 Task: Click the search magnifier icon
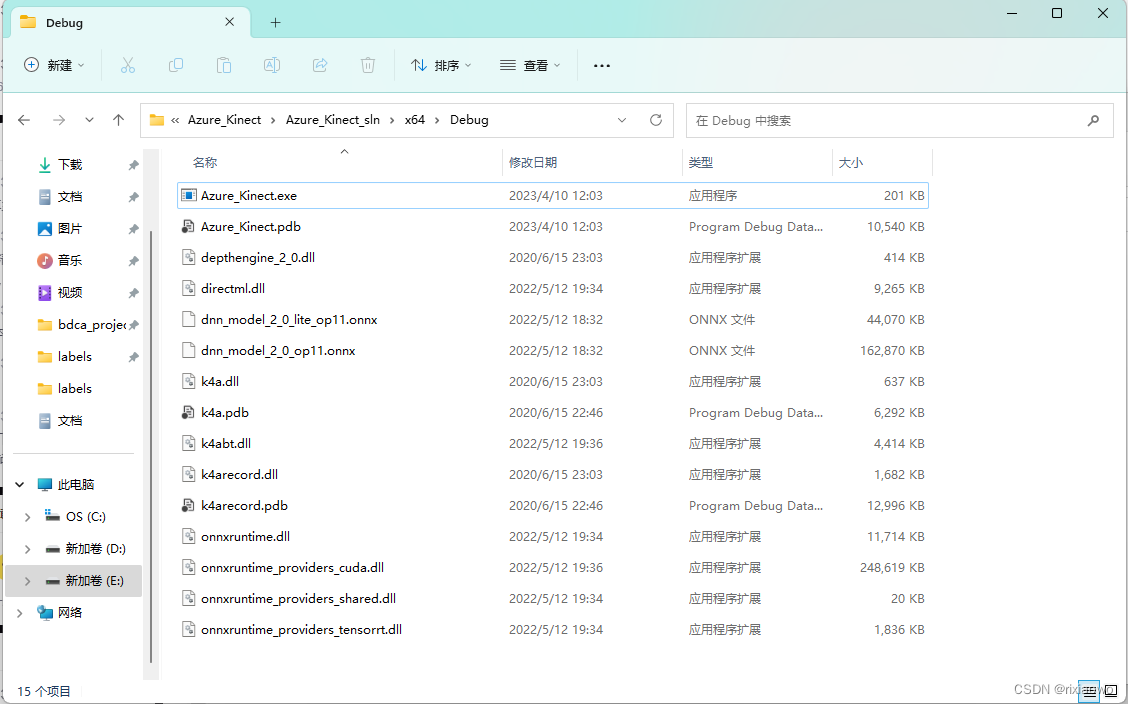(x=1093, y=121)
